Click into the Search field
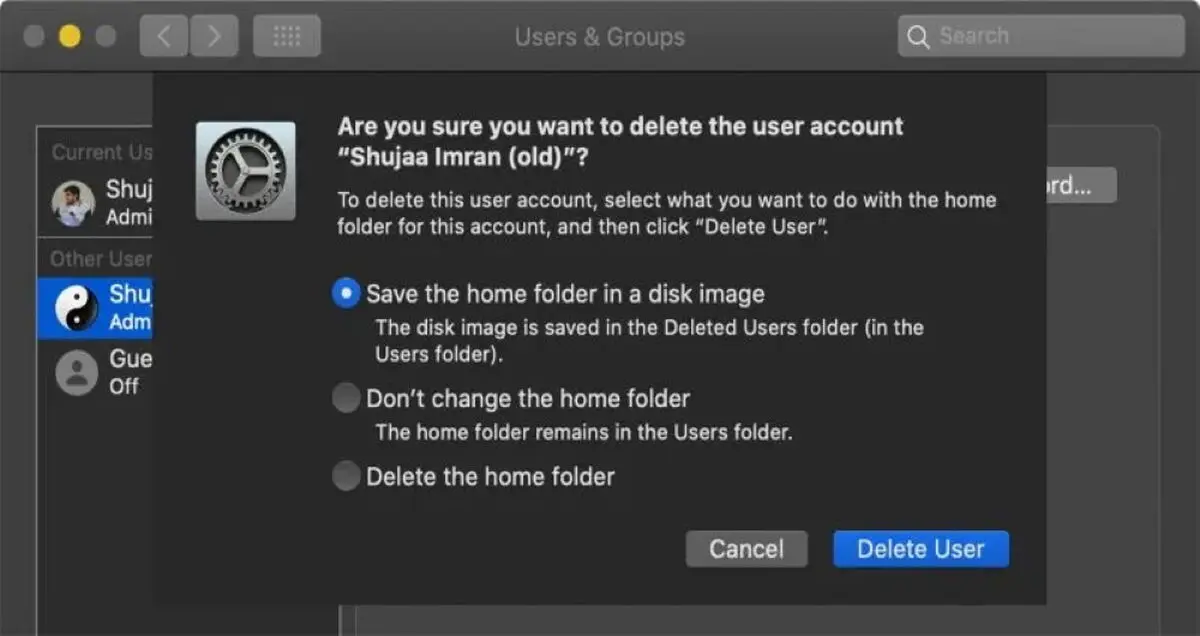This screenshot has height=636, width=1200. 1041,37
